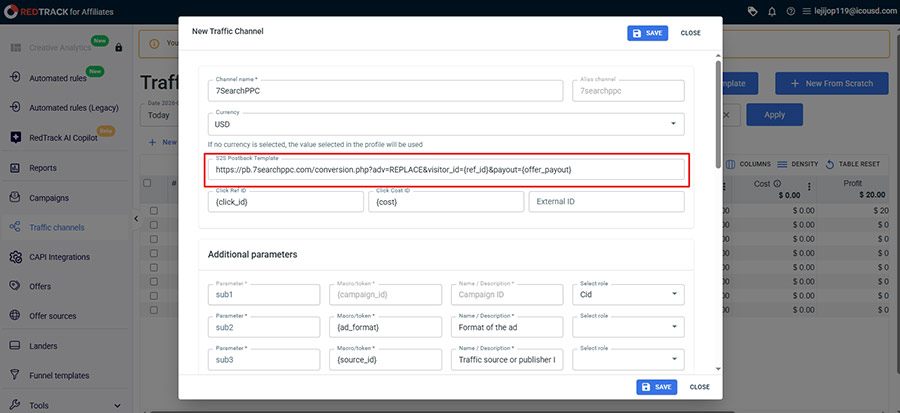This screenshot has height=413, width=900.
Task: Check the first table row checkbox
Action: (154, 211)
